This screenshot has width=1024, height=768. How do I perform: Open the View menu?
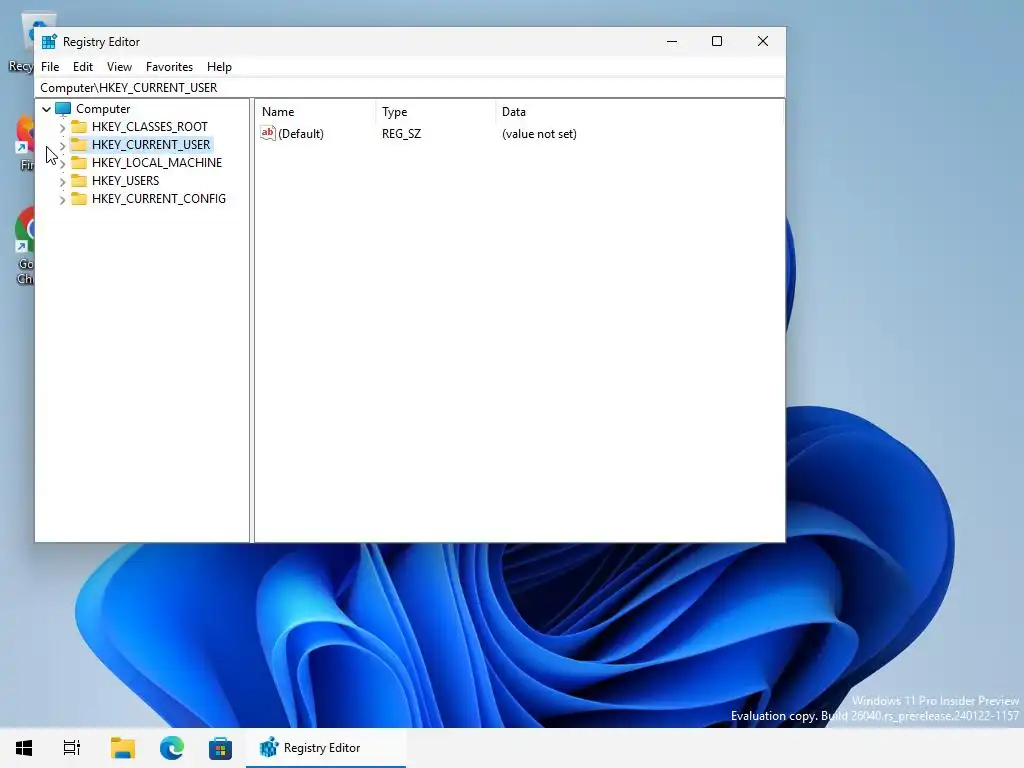119,67
